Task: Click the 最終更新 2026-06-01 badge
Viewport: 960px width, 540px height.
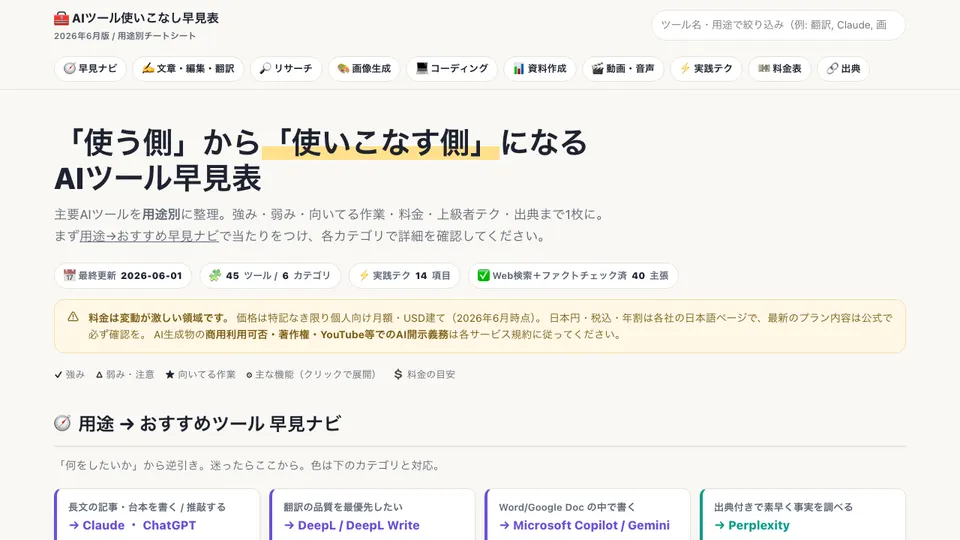Action: 123,276
